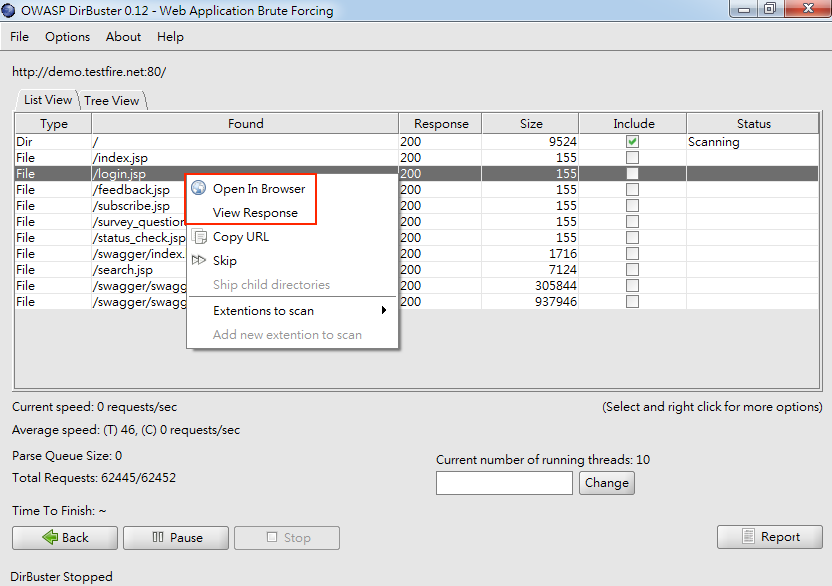Sort by Size column header
The image size is (832, 586).
pyautogui.click(x=531, y=124)
